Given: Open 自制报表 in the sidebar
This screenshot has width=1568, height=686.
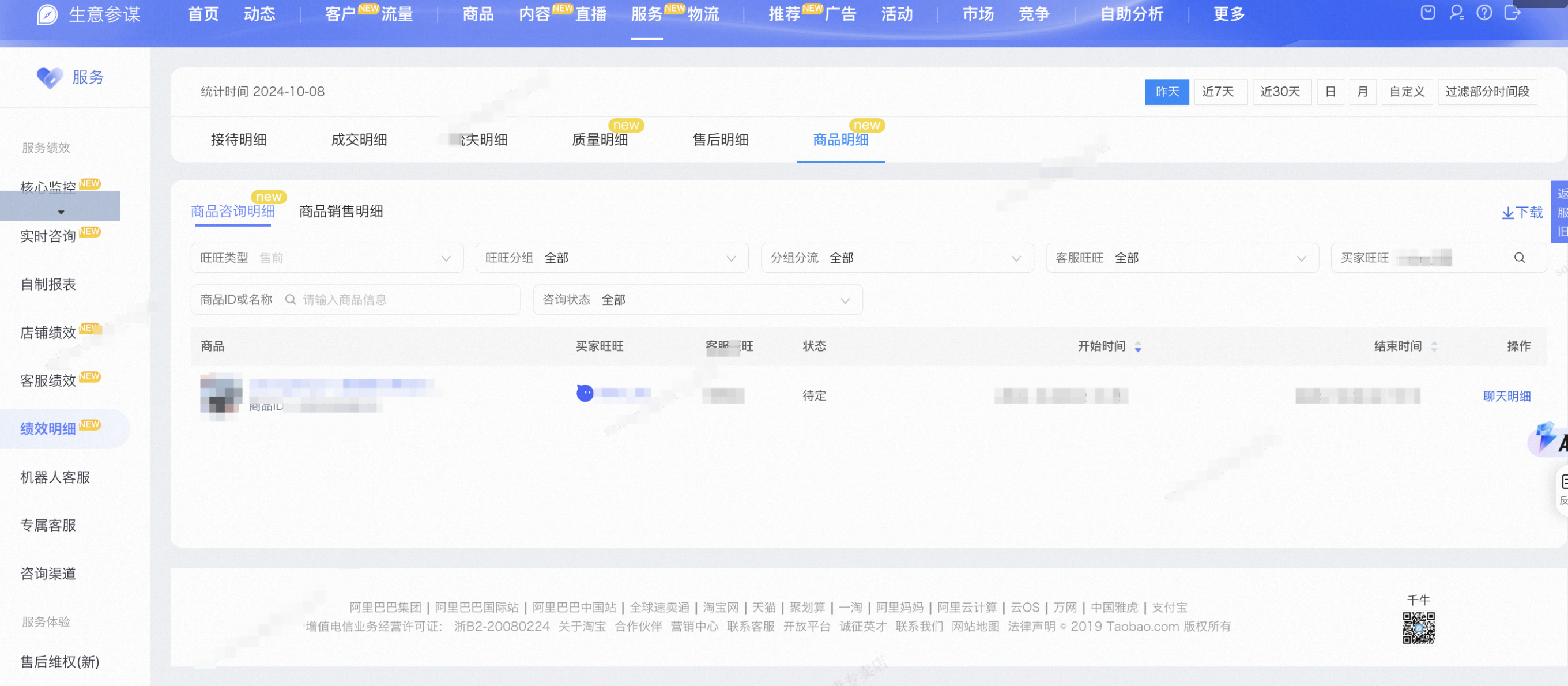Looking at the screenshot, I should (x=48, y=284).
